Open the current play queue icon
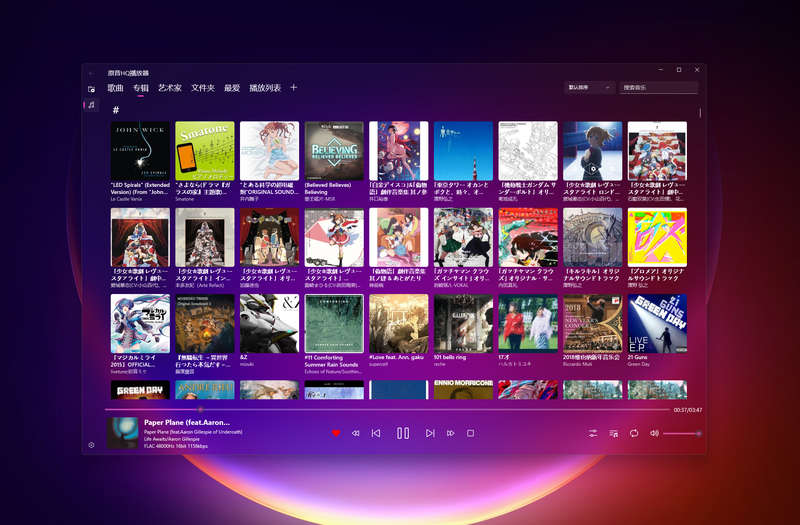800x525 pixels. (x=614, y=433)
